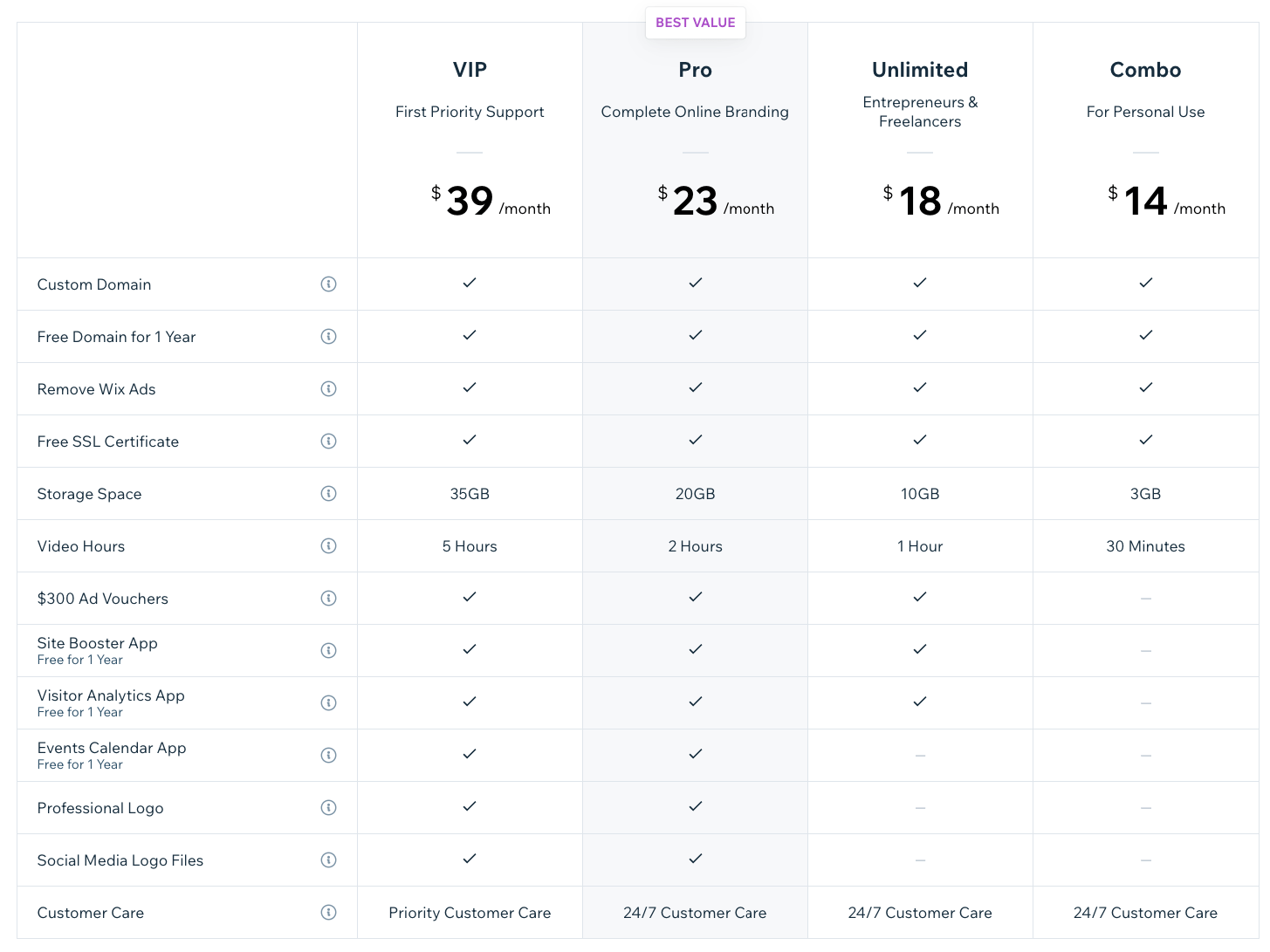This screenshot has height=952, width=1270.
Task: Open the Custom Domain info tooltip
Action: point(329,284)
